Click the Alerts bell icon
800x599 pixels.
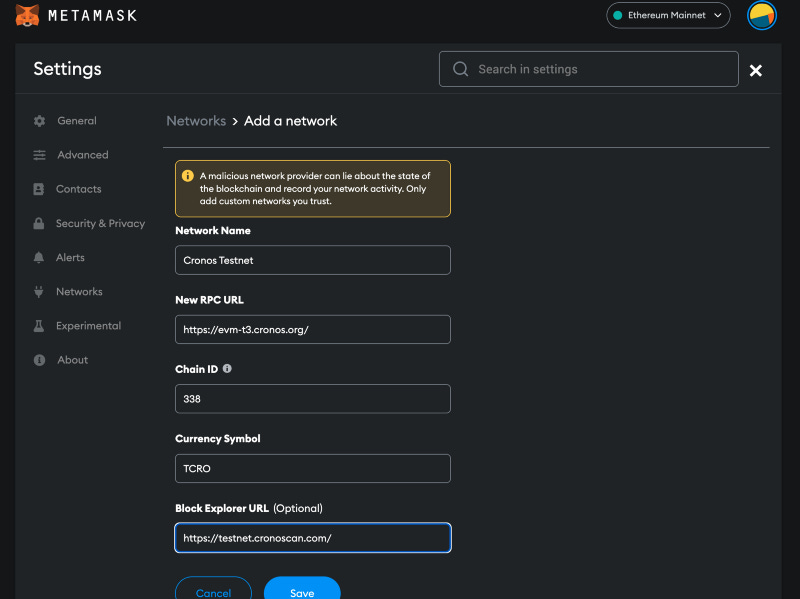click(39, 258)
